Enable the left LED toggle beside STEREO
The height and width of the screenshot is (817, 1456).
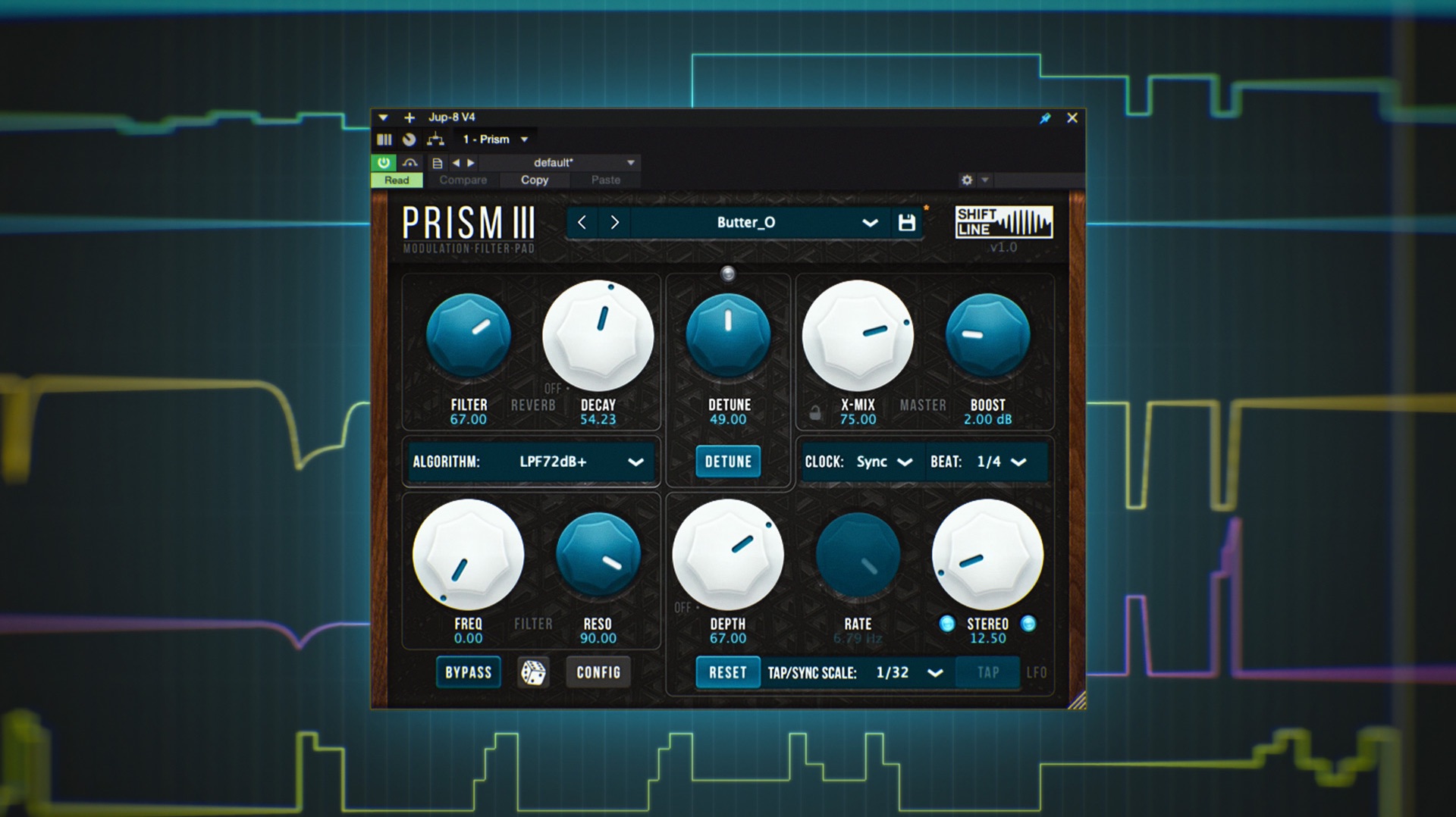click(946, 624)
